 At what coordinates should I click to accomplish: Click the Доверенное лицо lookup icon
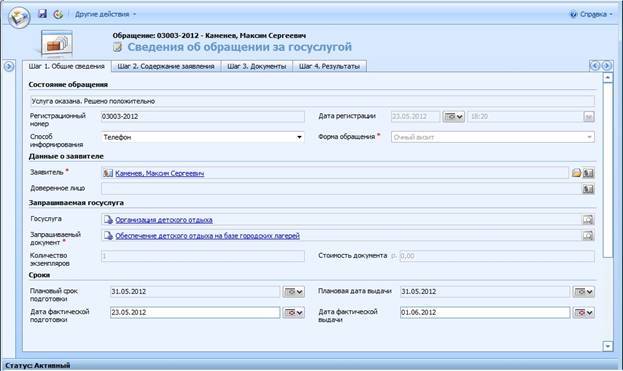[x=588, y=189]
